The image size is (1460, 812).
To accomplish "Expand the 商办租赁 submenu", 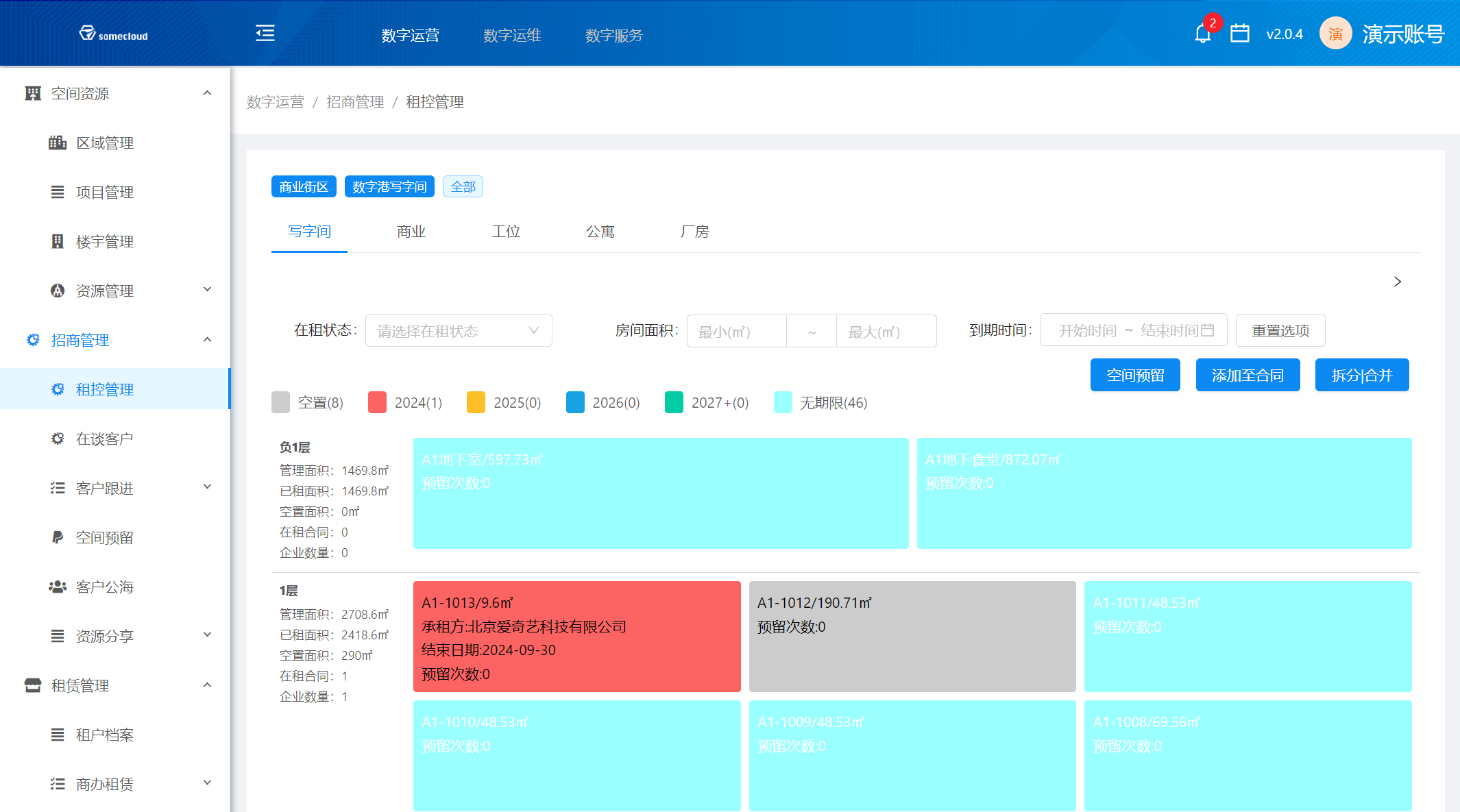I will [207, 783].
